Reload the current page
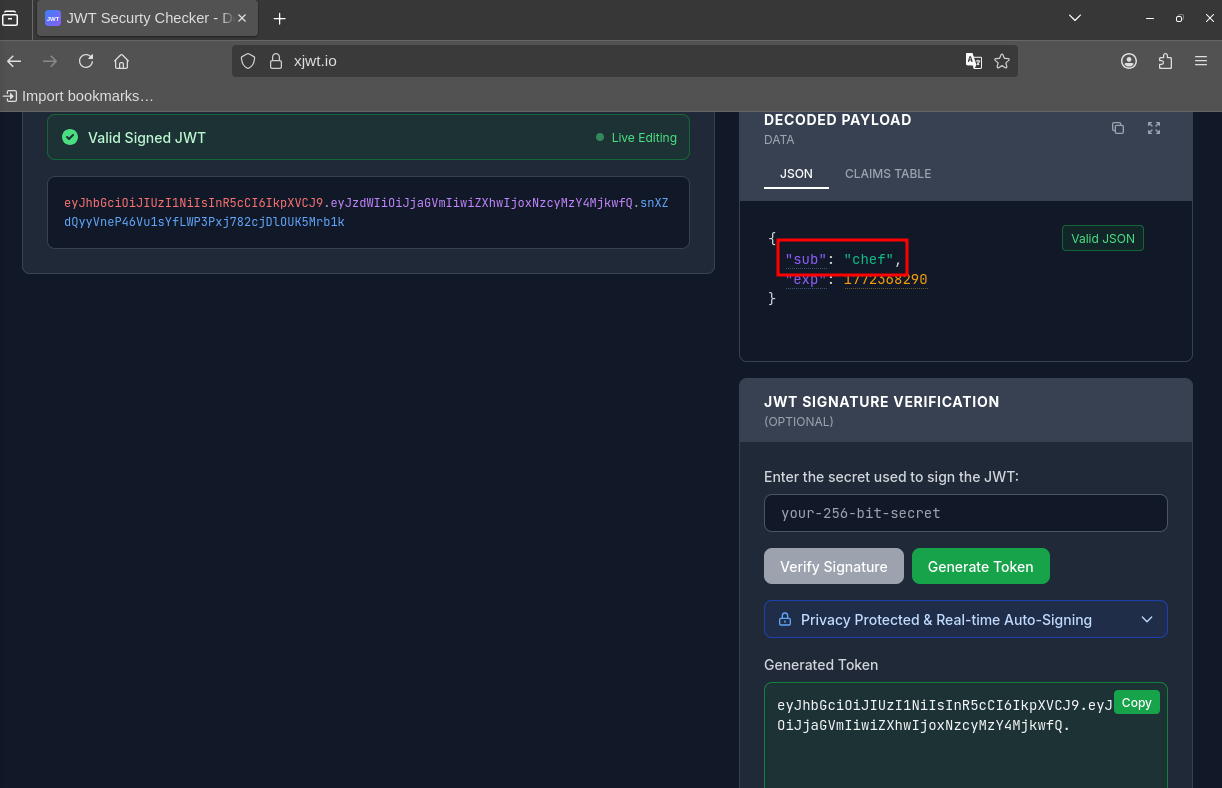Viewport: 1222px width, 788px height. 86,61
